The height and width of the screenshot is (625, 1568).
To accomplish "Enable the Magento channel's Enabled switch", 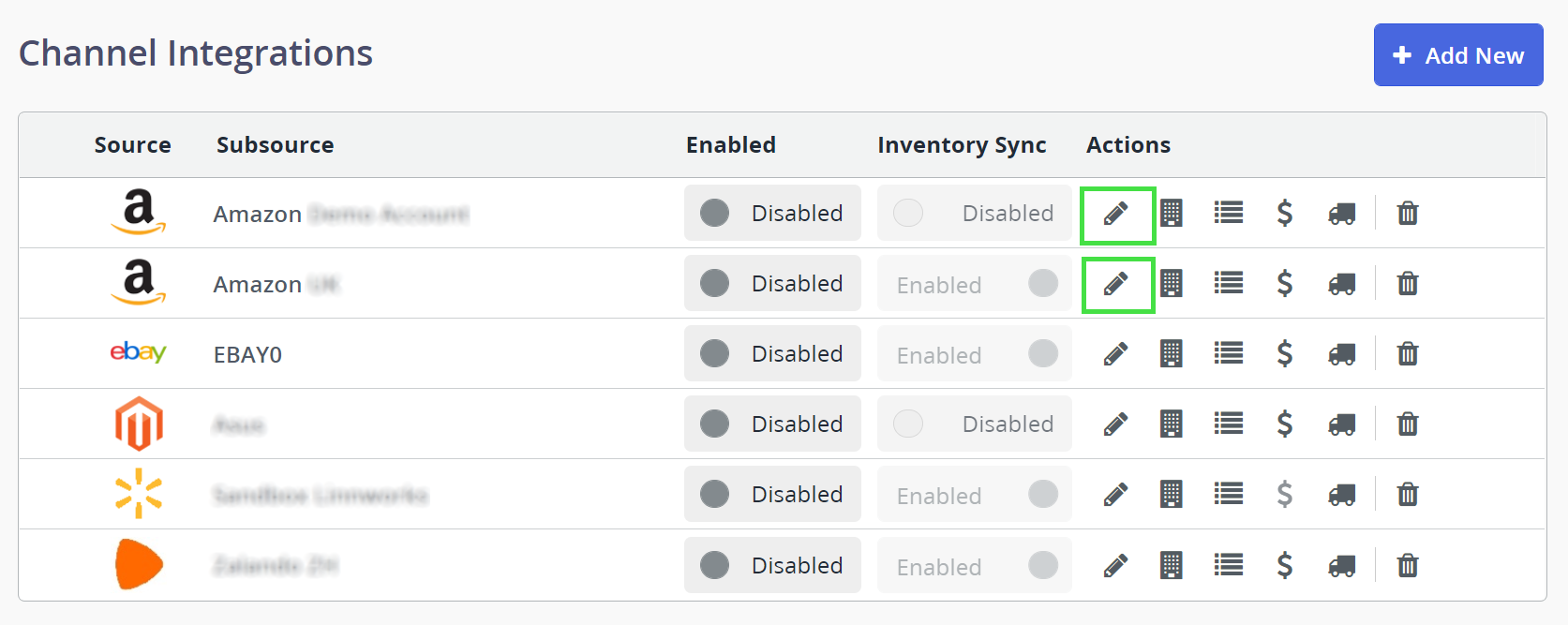I will pos(771,424).
